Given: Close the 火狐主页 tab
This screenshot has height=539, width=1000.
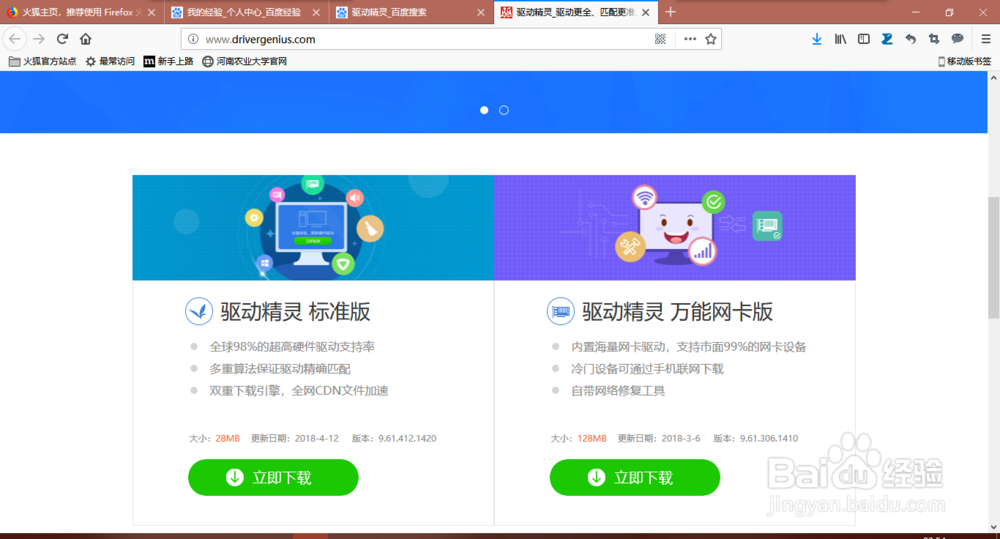Looking at the screenshot, I should pos(151,12).
